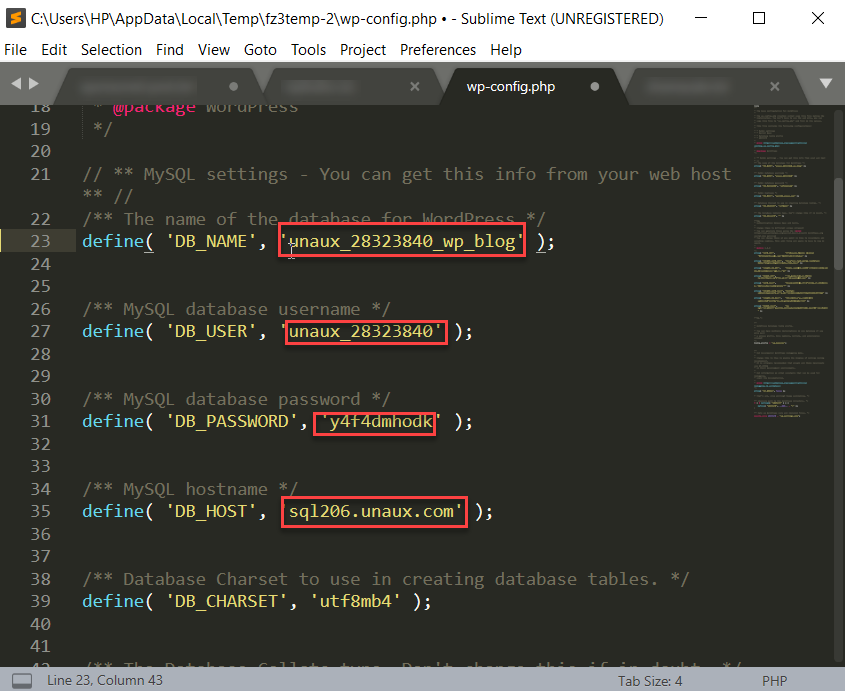Click the 'unaux_28323840' DB_USER value
The image size is (845, 691).
pyautogui.click(x=362, y=331)
